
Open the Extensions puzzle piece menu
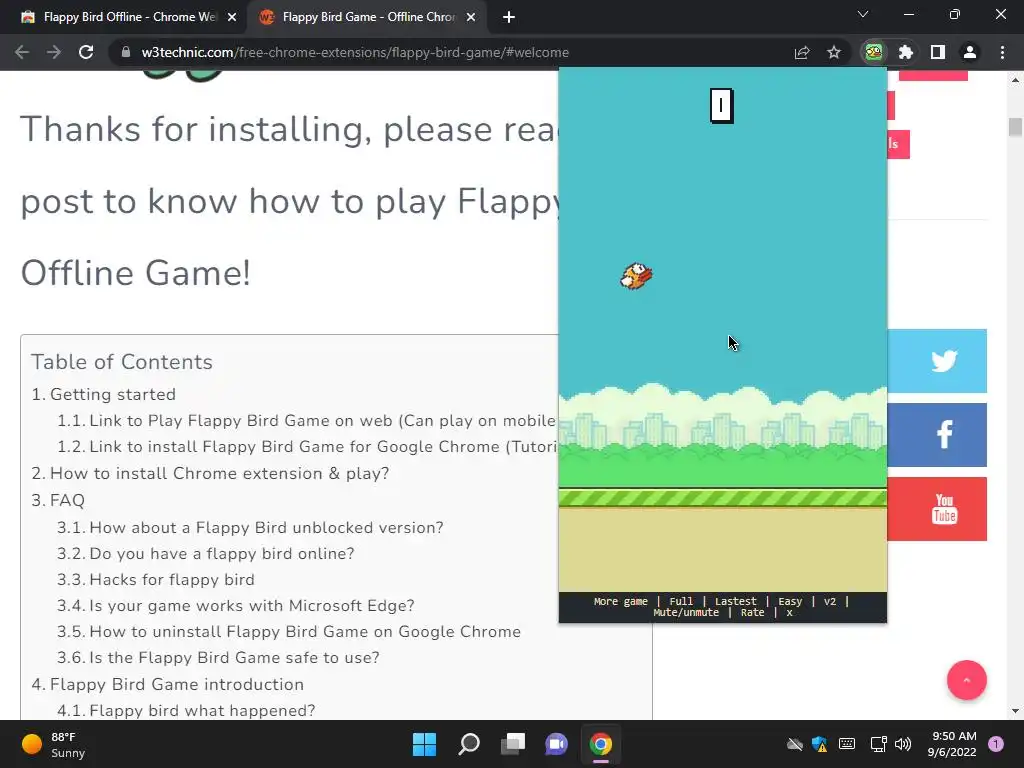pyautogui.click(x=906, y=52)
